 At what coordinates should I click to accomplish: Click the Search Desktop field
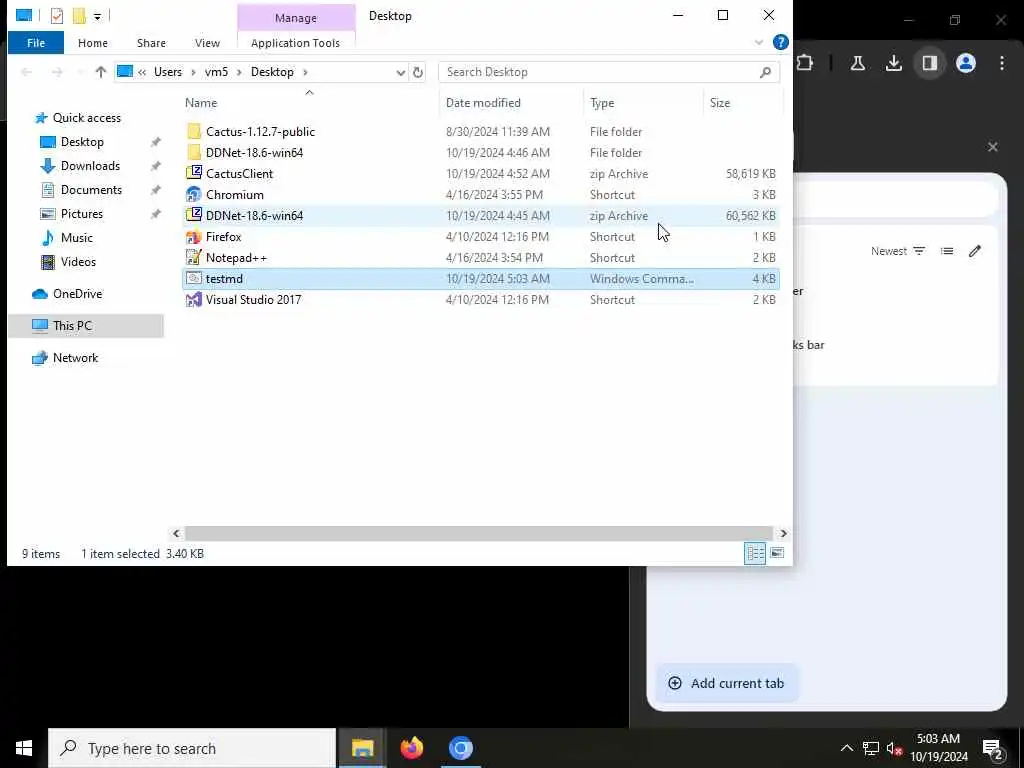(x=608, y=72)
